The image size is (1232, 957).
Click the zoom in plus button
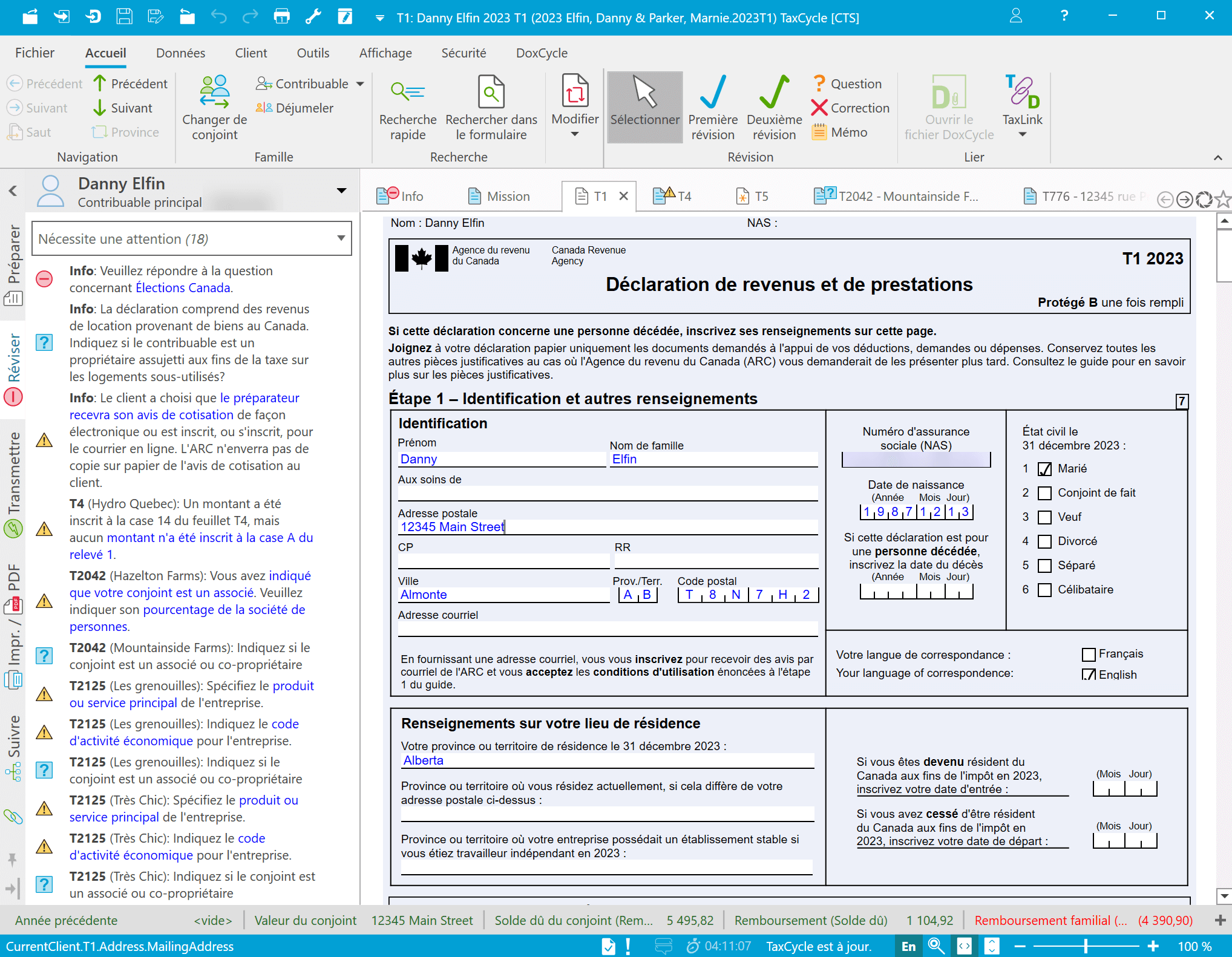(1153, 946)
